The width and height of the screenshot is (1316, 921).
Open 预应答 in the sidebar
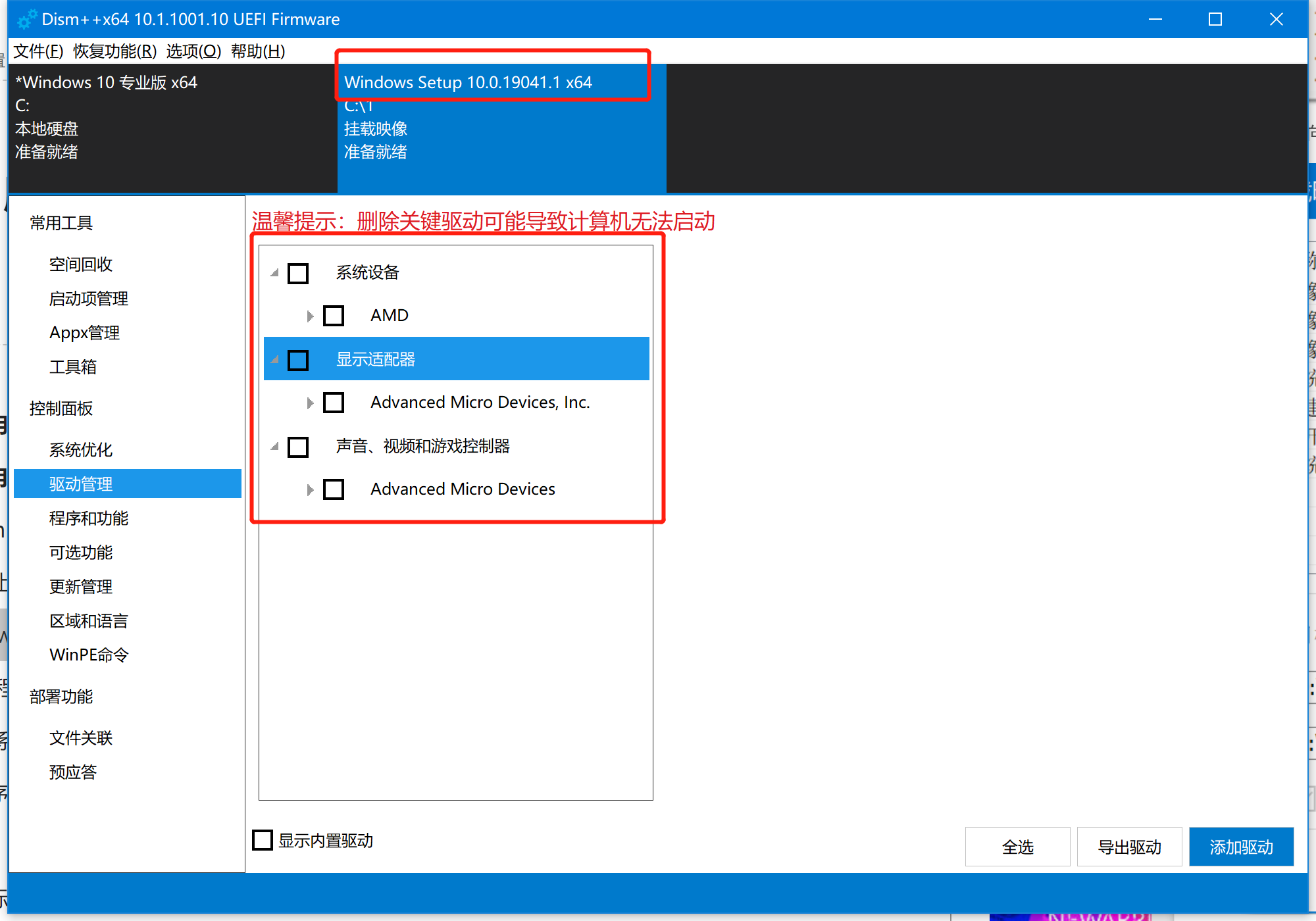click(x=73, y=772)
